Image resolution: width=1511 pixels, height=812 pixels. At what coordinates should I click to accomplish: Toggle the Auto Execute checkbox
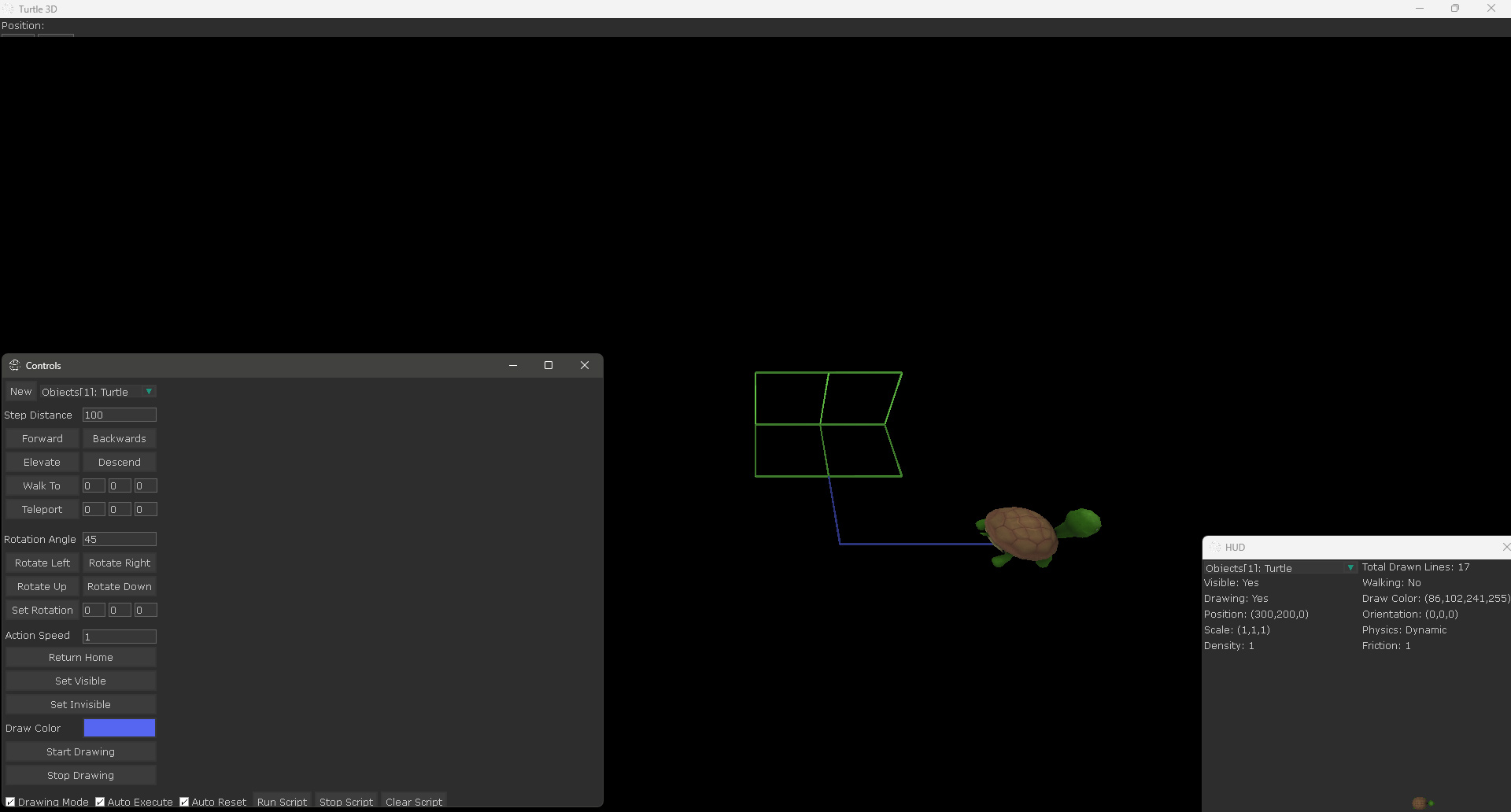point(100,802)
